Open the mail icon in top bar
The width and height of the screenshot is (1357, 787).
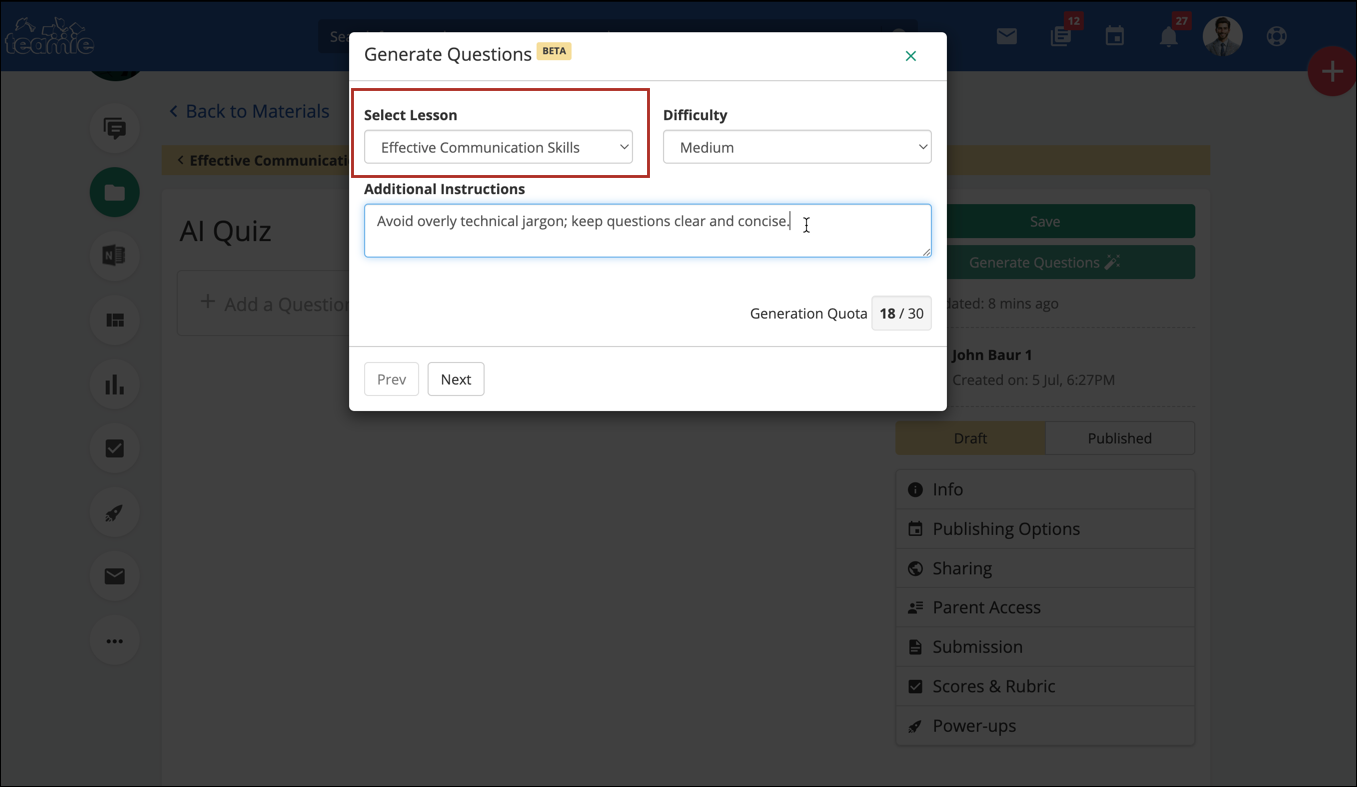1006,37
